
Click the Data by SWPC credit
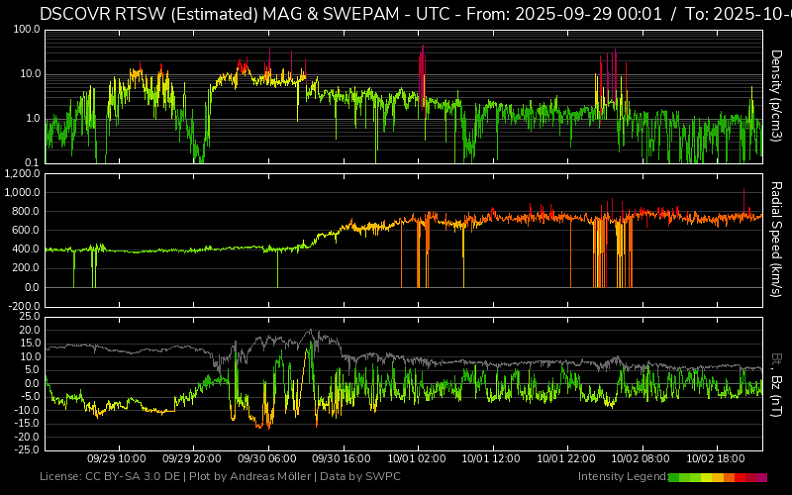[x=358, y=477]
